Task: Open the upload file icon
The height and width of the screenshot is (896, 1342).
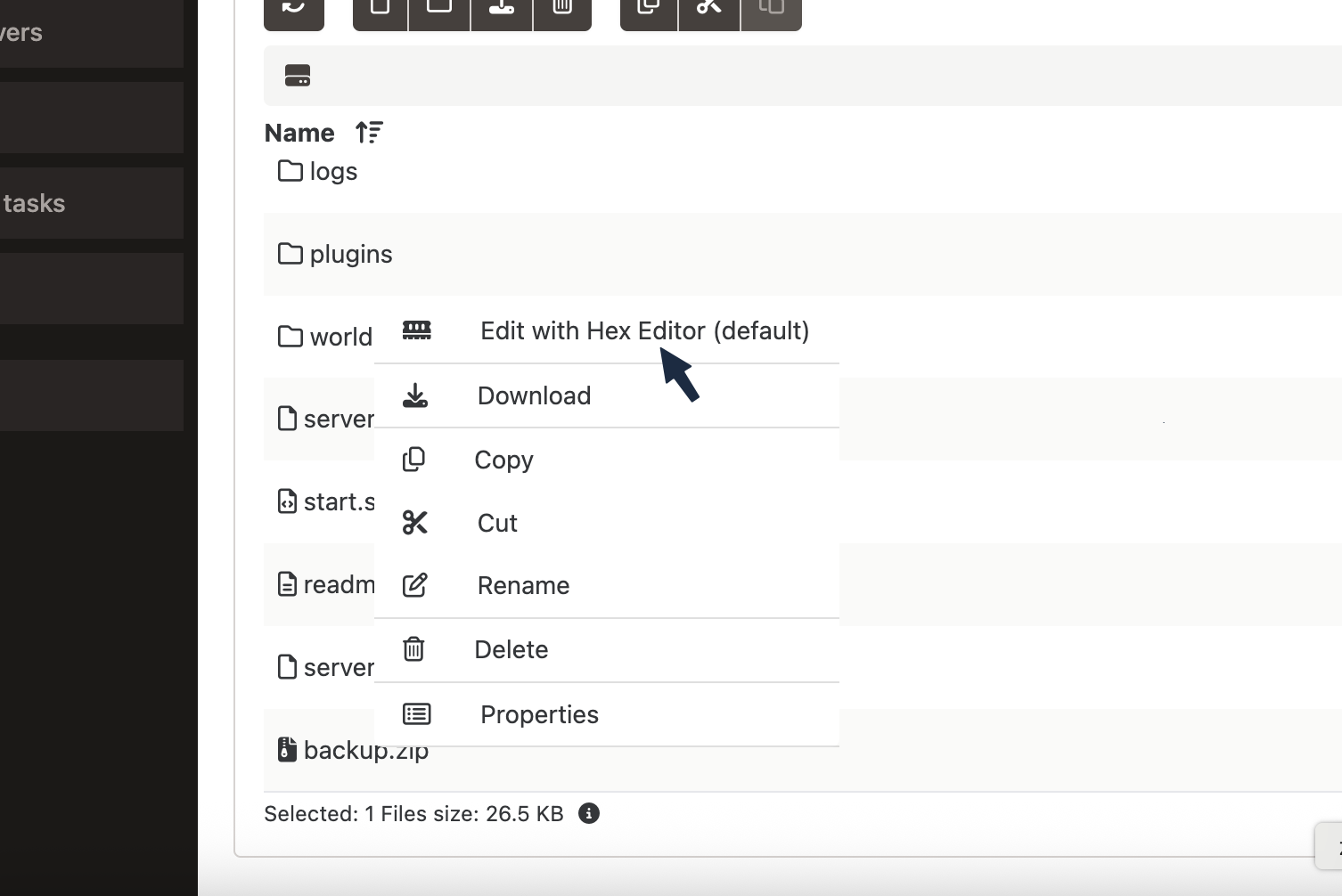Action: point(501,7)
